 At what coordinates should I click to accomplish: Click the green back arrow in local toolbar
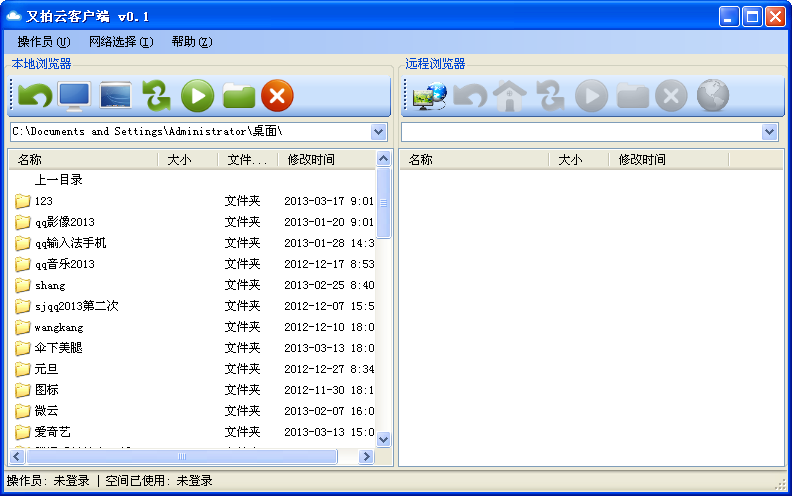[x=35, y=95]
